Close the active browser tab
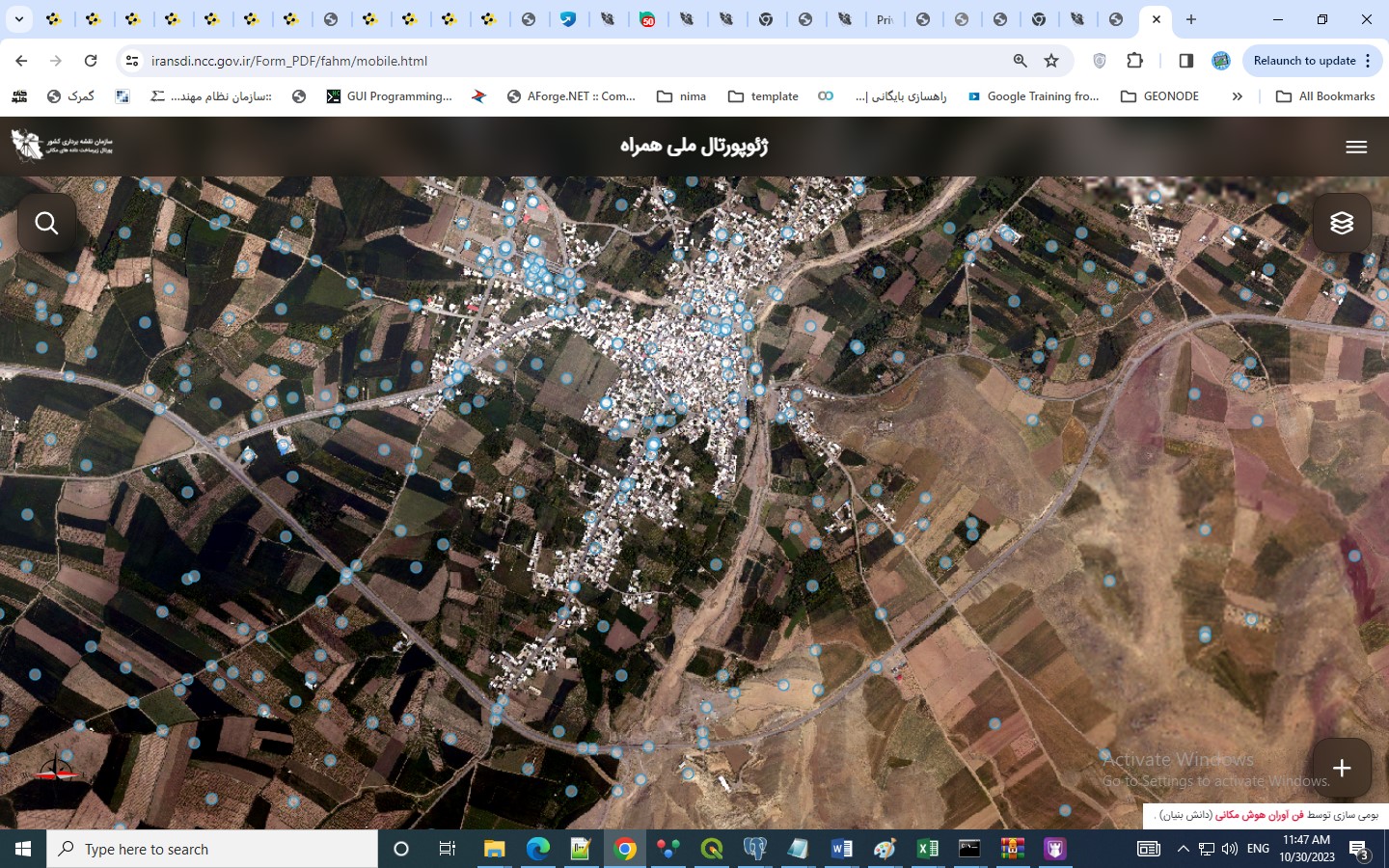 1156,19
